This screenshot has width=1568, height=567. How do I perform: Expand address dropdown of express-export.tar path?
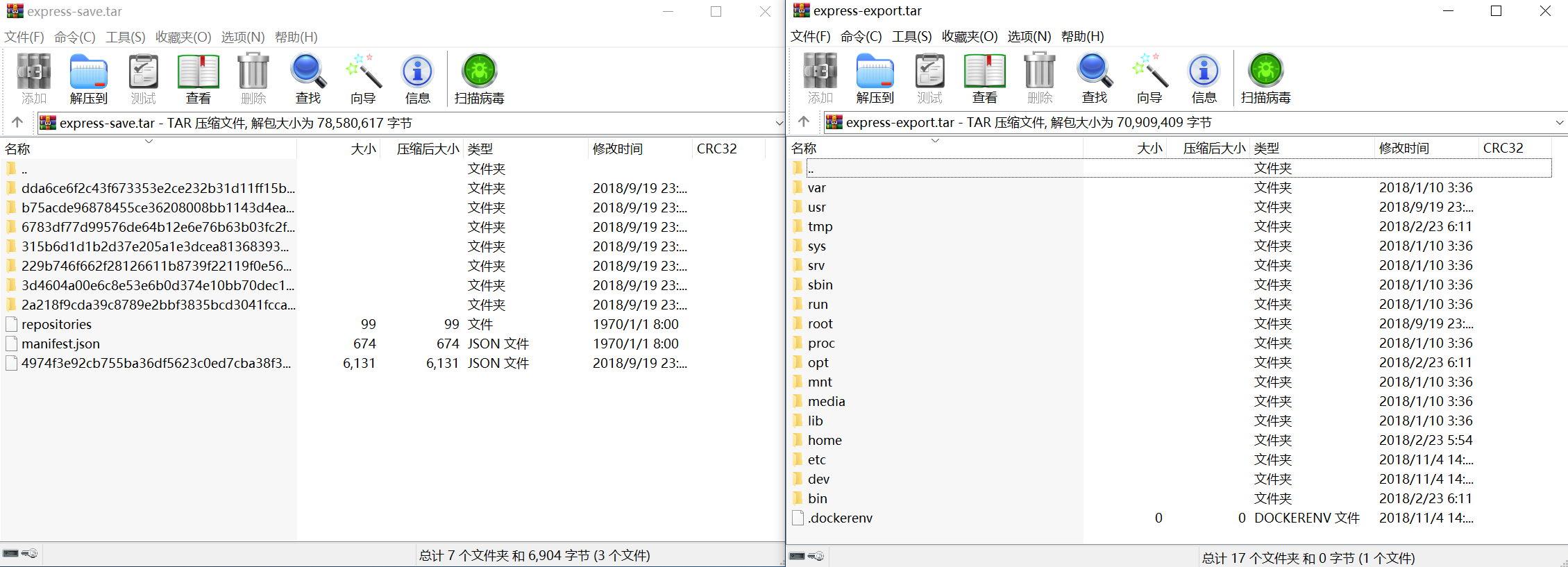click(x=1559, y=123)
